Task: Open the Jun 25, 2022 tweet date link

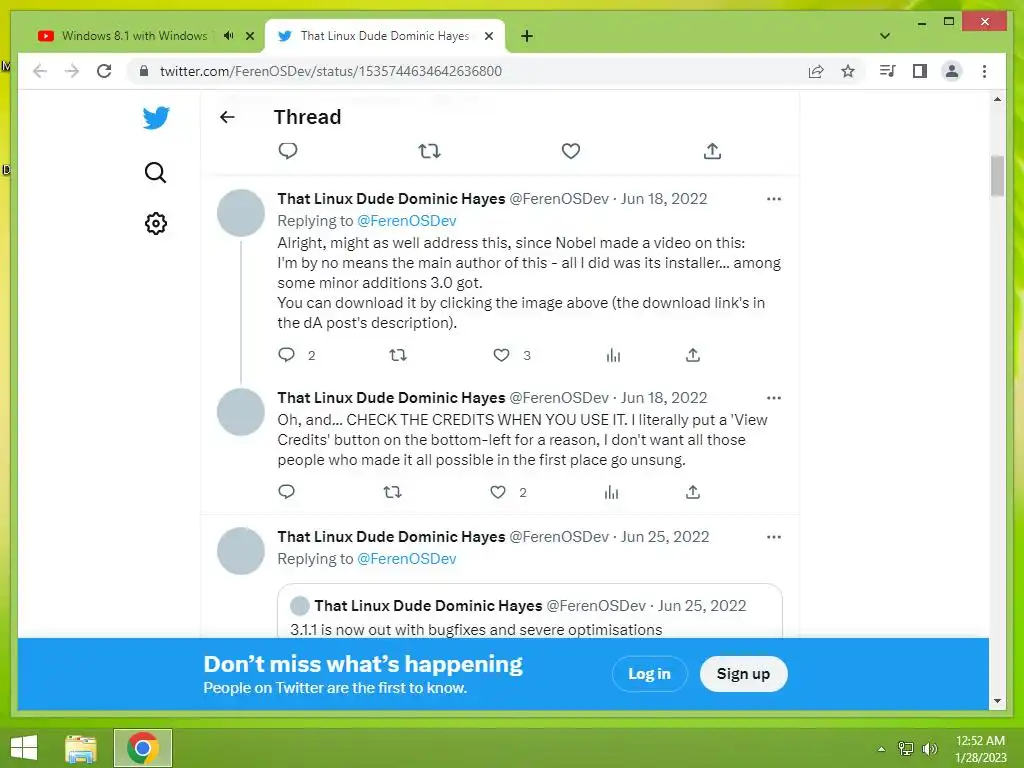Action: [664, 537]
